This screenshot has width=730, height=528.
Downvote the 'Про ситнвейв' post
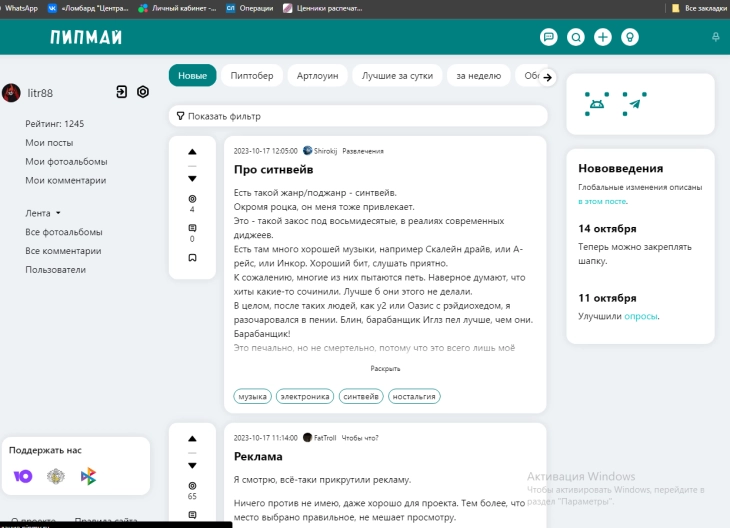click(192, 179)
